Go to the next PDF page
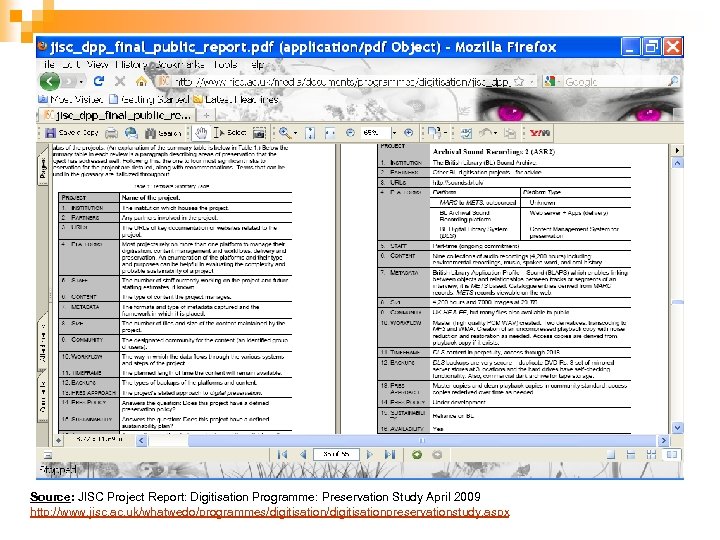The image size is (720, 540). tap(370, 455)
